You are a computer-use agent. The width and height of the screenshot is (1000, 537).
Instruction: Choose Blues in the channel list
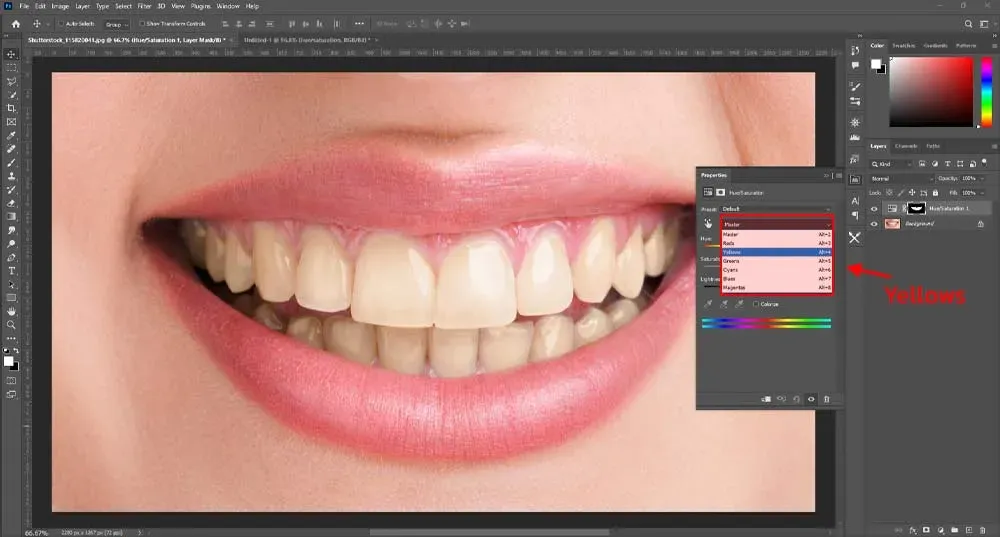pos(777,279)
